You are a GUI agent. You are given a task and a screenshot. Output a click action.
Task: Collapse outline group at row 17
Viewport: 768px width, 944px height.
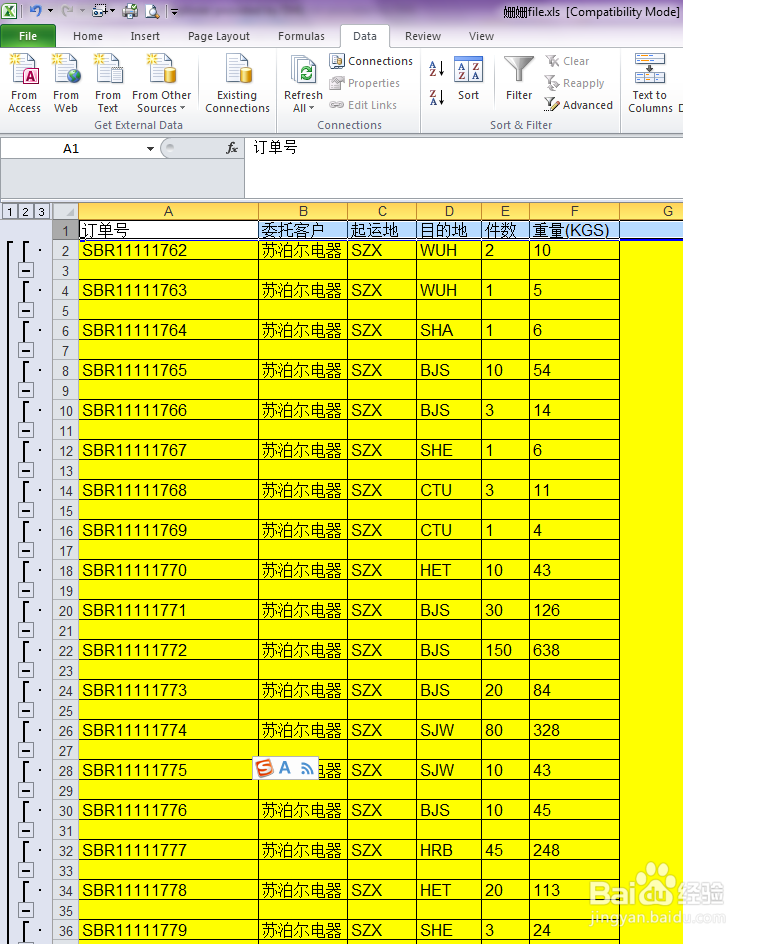pos(26,550)
